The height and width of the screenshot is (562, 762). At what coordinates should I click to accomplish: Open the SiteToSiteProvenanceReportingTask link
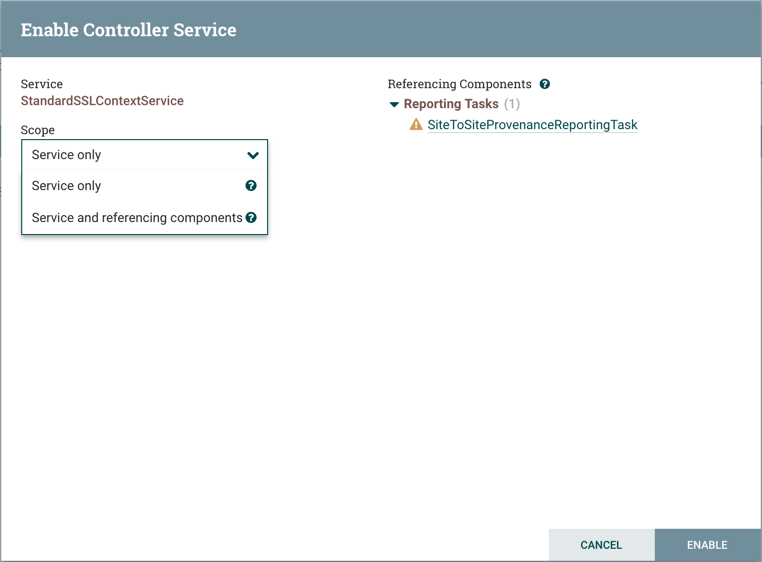coord(532,125)
